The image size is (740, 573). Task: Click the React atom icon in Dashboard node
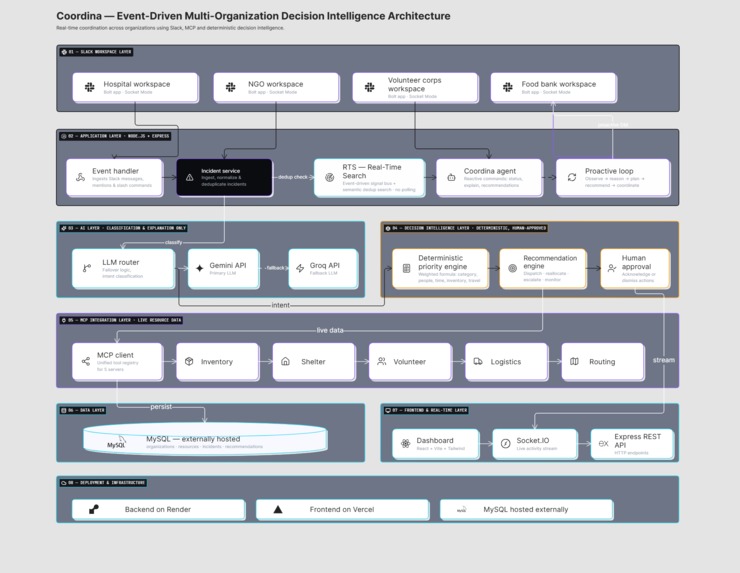point(405,443)
